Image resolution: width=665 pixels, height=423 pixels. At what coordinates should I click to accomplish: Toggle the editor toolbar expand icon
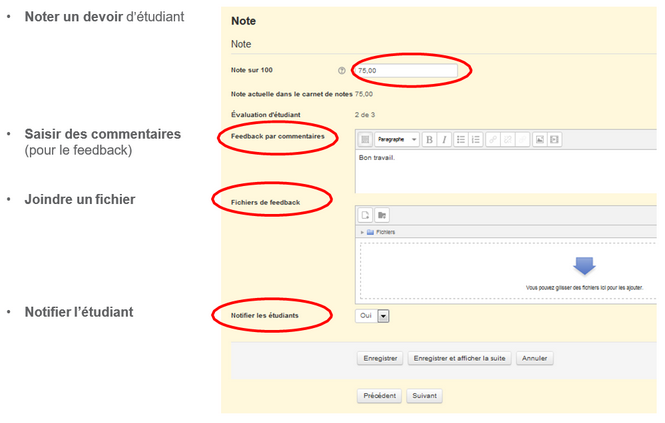[x=366, y=140]
